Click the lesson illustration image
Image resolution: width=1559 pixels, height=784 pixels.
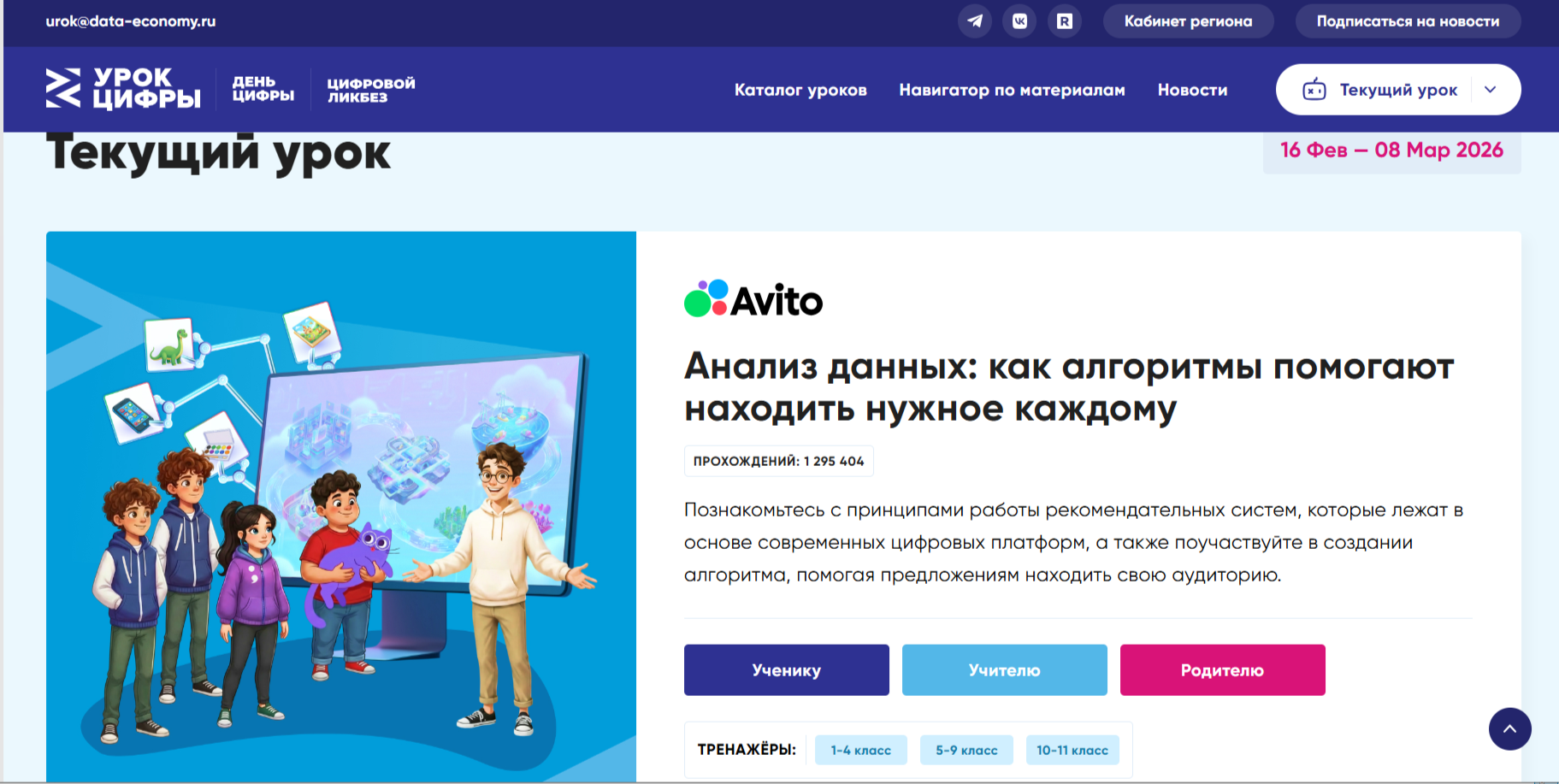(x=340, y=506)
